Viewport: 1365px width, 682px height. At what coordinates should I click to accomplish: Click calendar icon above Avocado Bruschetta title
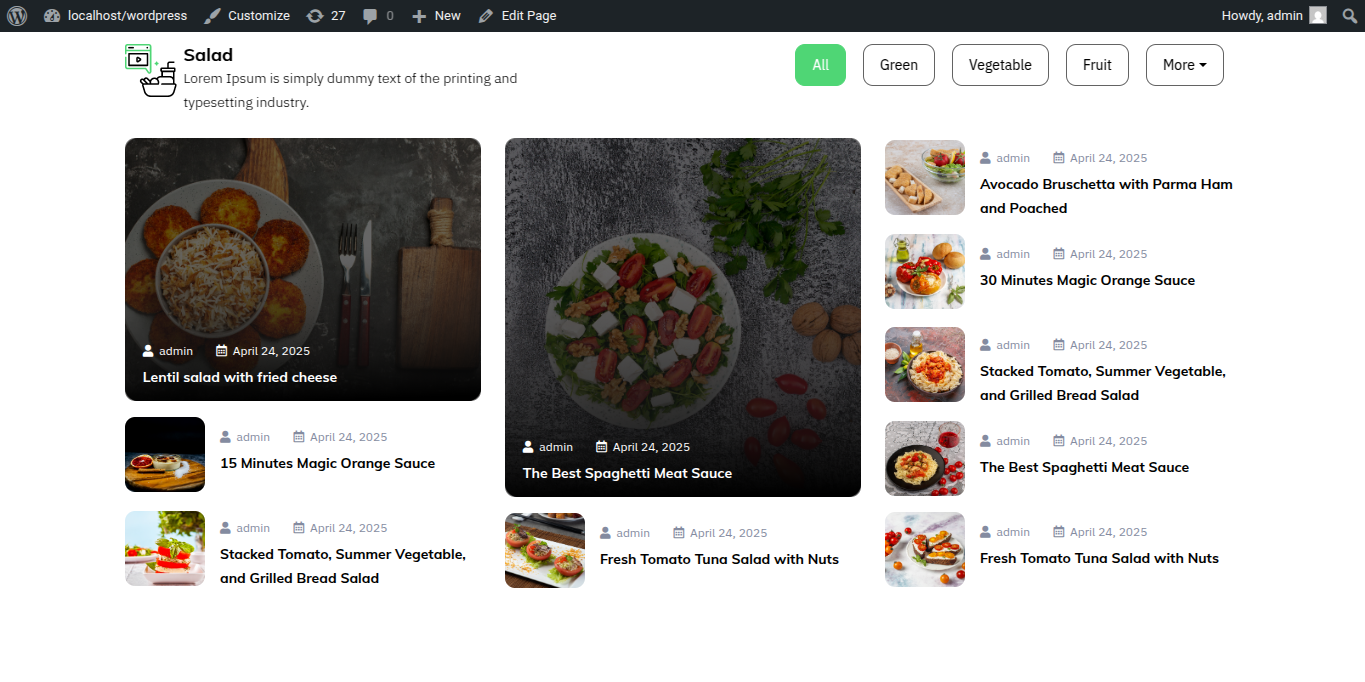coord(1059,158)
